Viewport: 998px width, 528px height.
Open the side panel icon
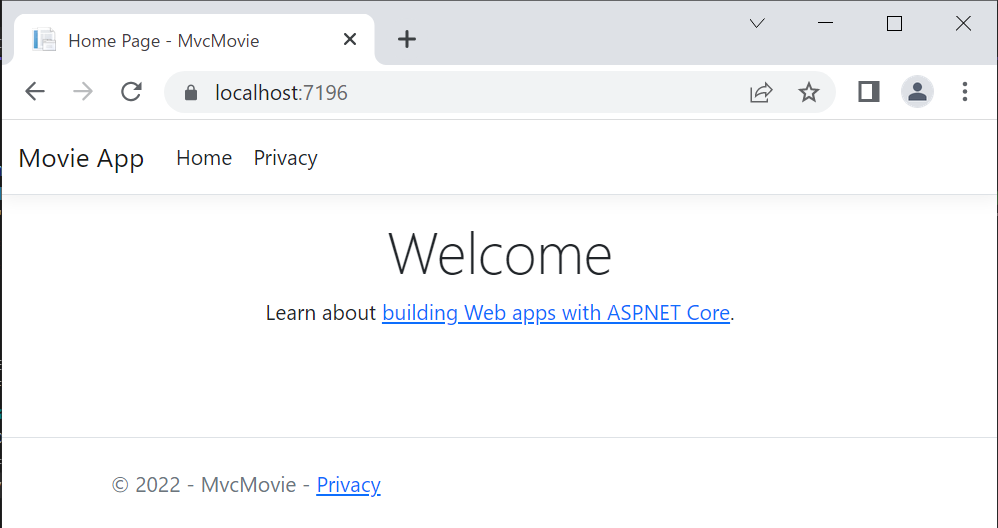click(869, 92)
